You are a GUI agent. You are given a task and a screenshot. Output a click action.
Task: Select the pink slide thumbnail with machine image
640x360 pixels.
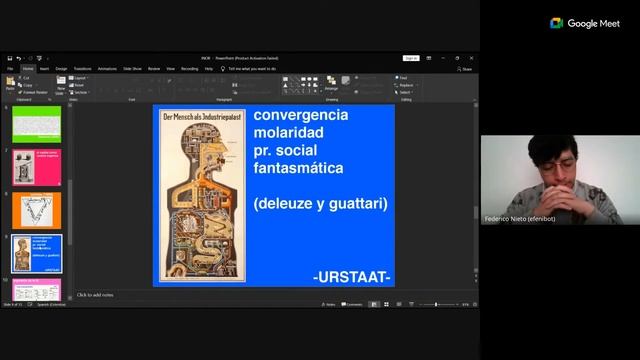coord(37,167)
